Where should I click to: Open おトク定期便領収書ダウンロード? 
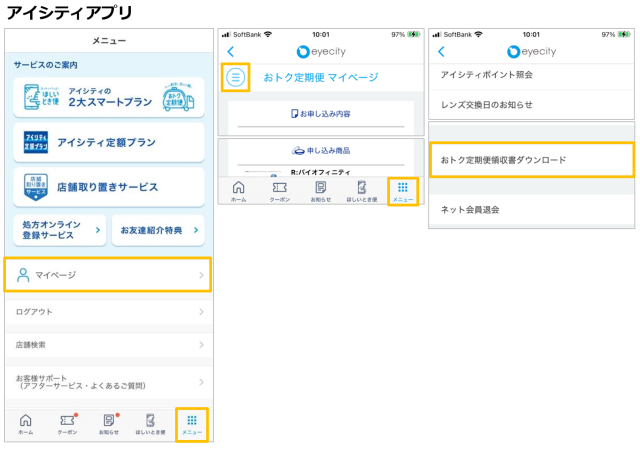click(532, 160)
